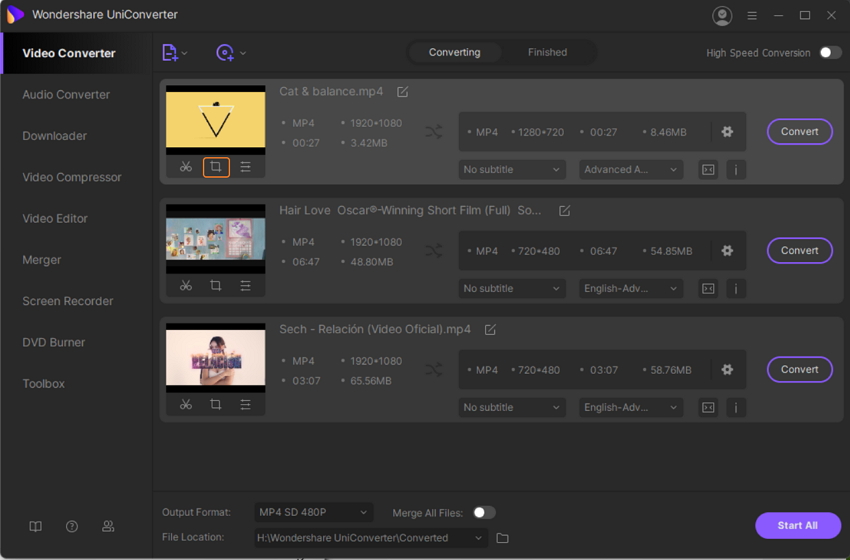The width and height of the screenshot is (850, 560).
Task: Click the help question mark icon
Action: 72,526
